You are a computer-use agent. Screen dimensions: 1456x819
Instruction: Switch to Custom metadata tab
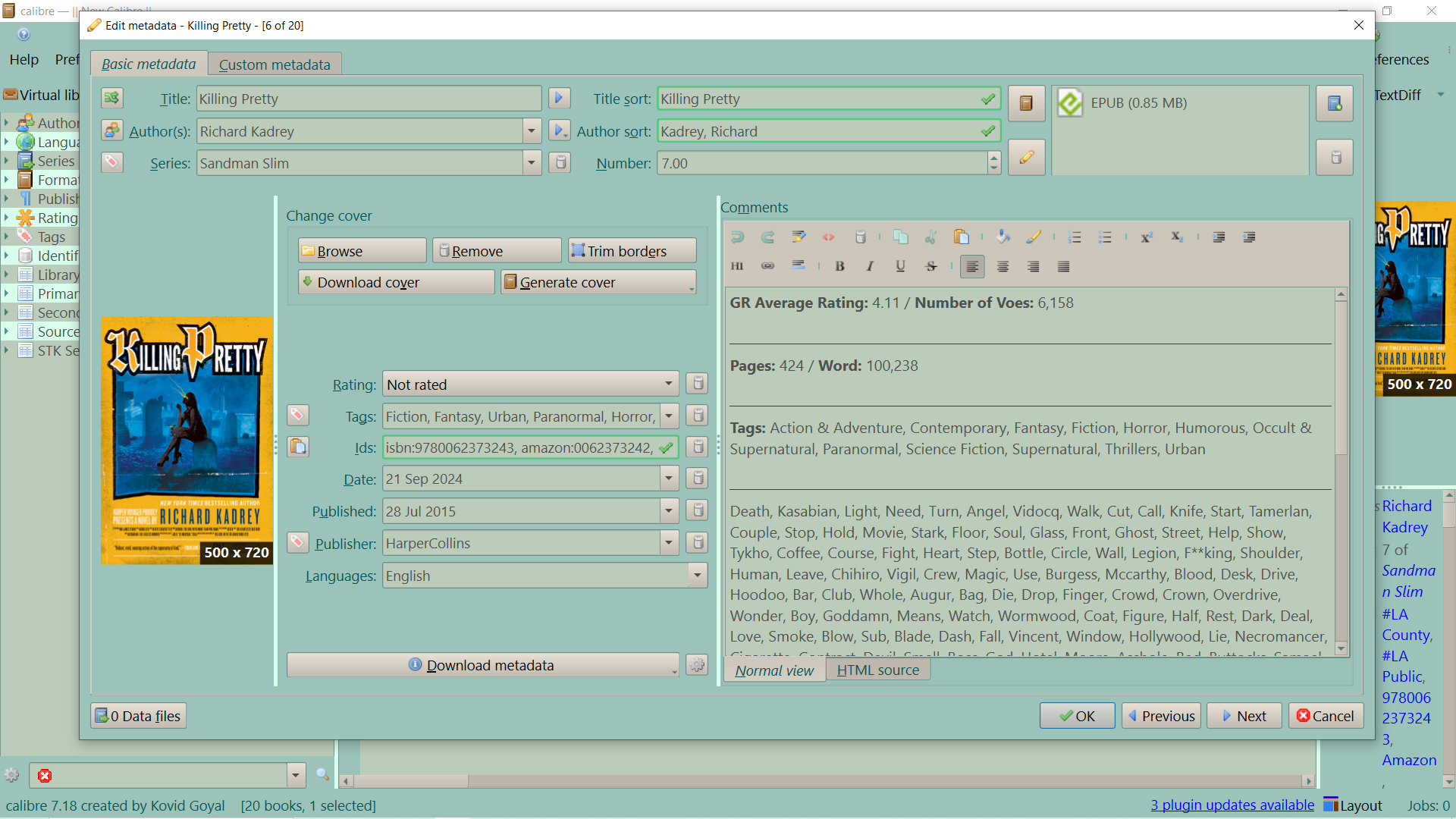(275, 64)
